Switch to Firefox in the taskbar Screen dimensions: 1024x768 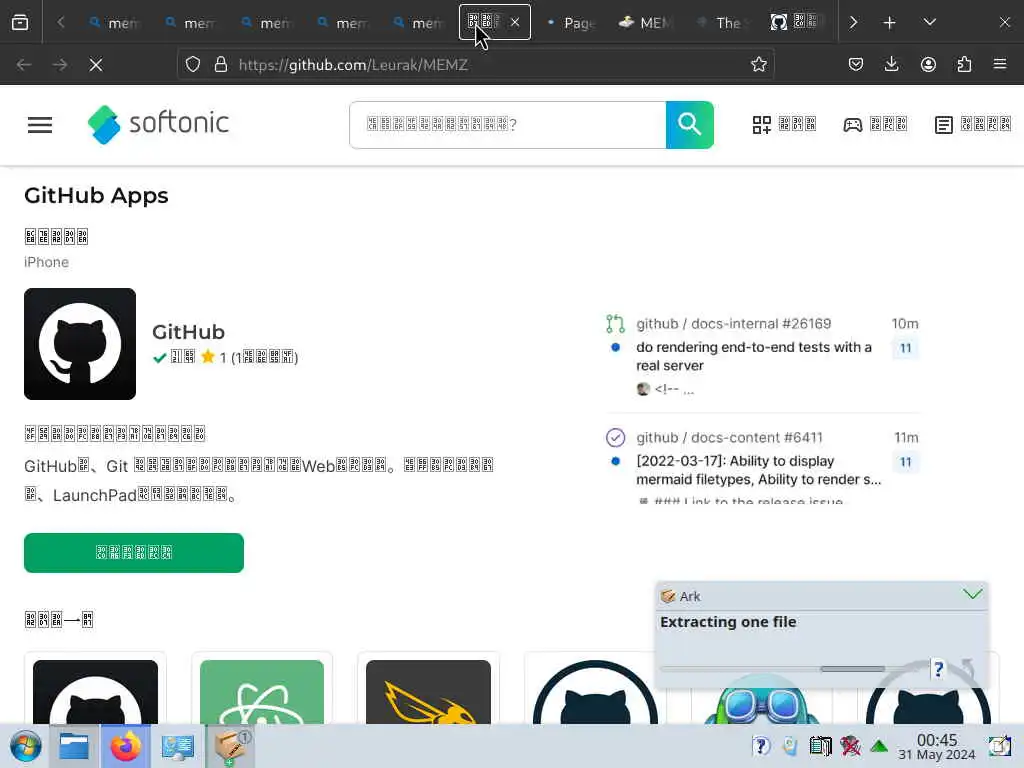(125, 746)
